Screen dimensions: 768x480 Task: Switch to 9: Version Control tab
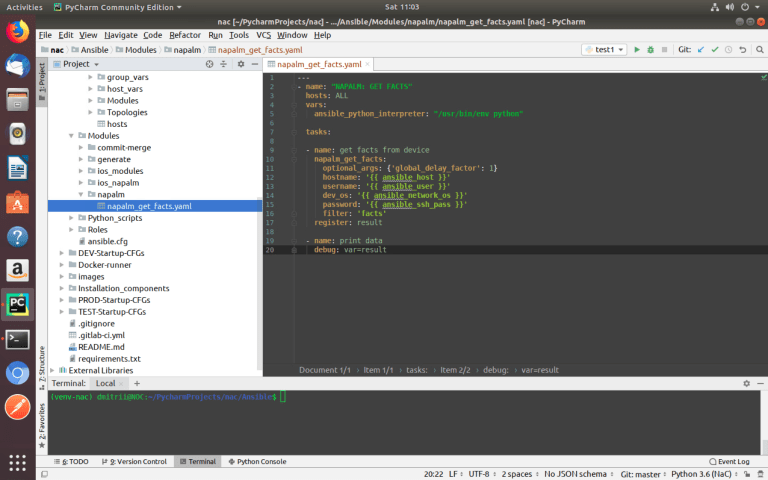click(134, 461)
